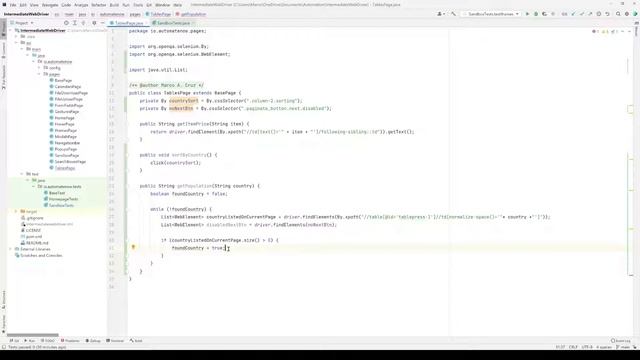Viewport: 640px width, 360px height.
Task: Click the Project panel horizontal scrollbar
Action: click(x=32, y=335)
